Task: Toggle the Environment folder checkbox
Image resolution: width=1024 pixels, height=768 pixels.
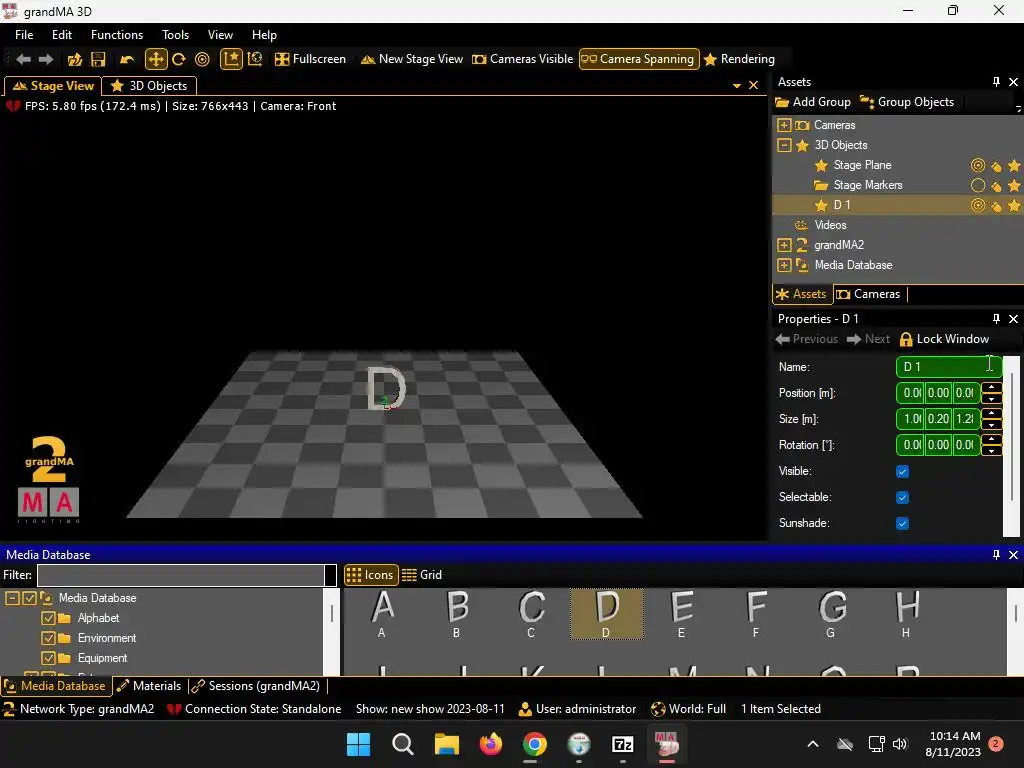Action: click(x=48, y=639)
